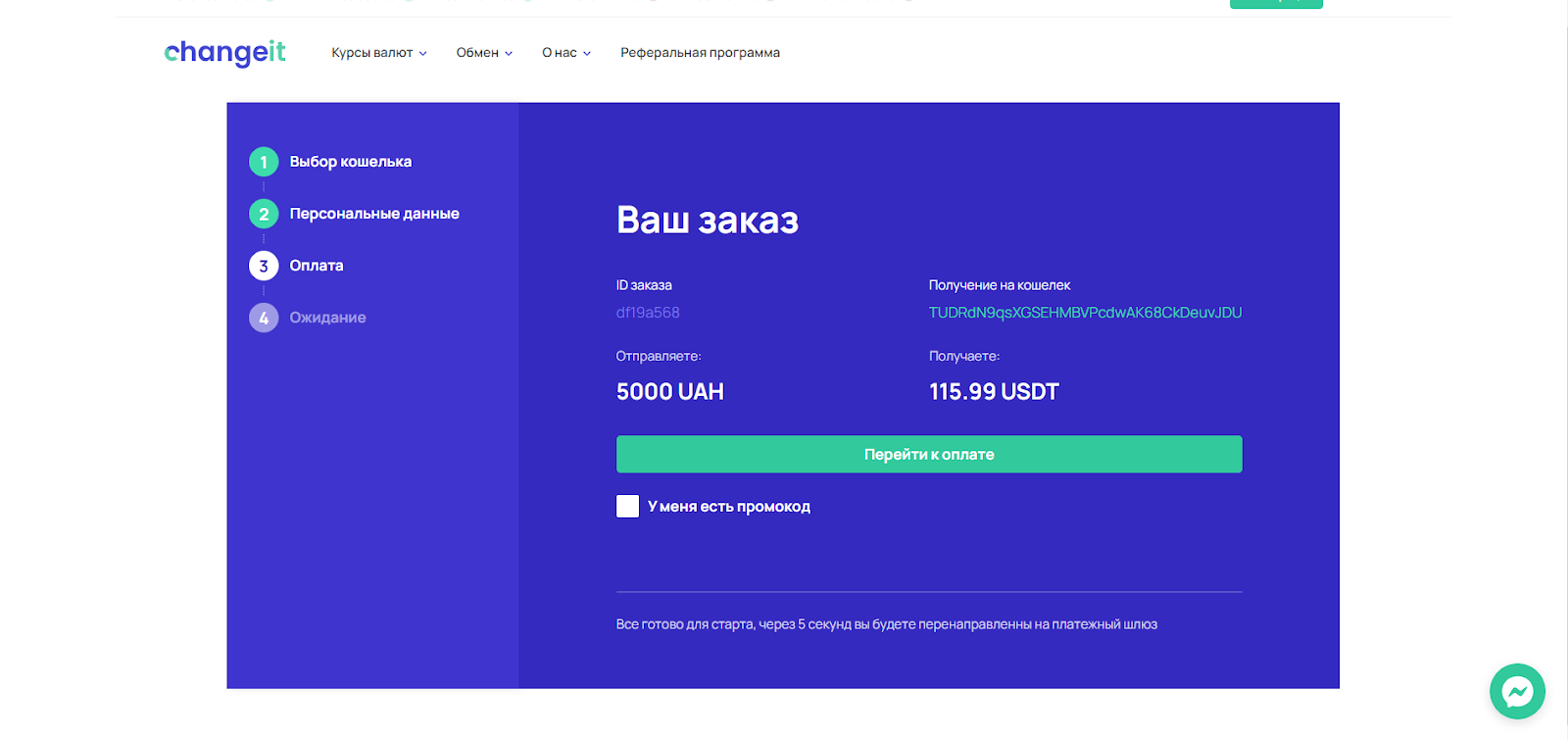1568x740 pixels.
Task: Click the 'Оплата' step label
Action: click(317, 266)
